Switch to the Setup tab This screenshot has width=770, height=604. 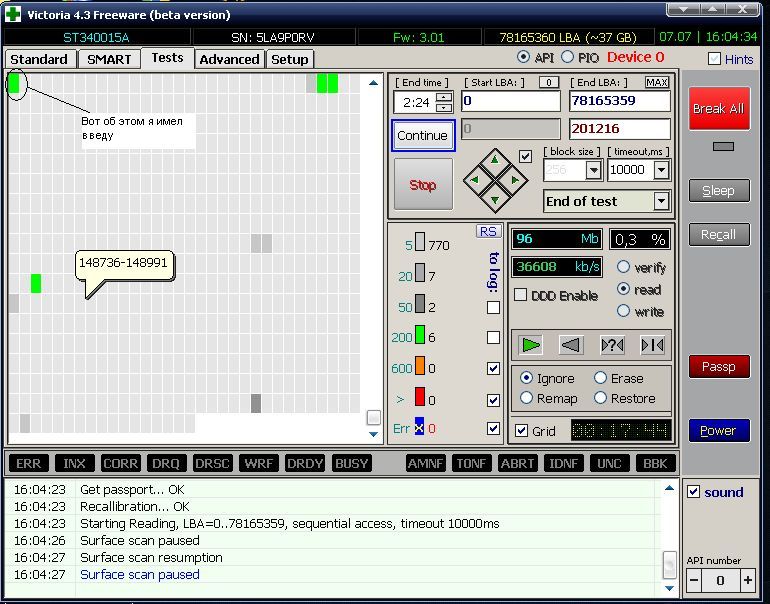(x=290, y=59)
